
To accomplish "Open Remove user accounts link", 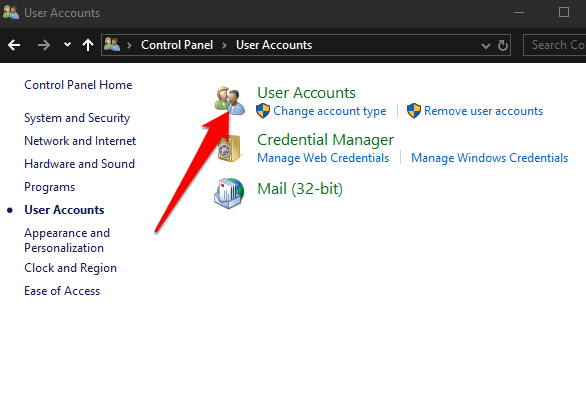I will pyautogui.click(x=483, y=111).
